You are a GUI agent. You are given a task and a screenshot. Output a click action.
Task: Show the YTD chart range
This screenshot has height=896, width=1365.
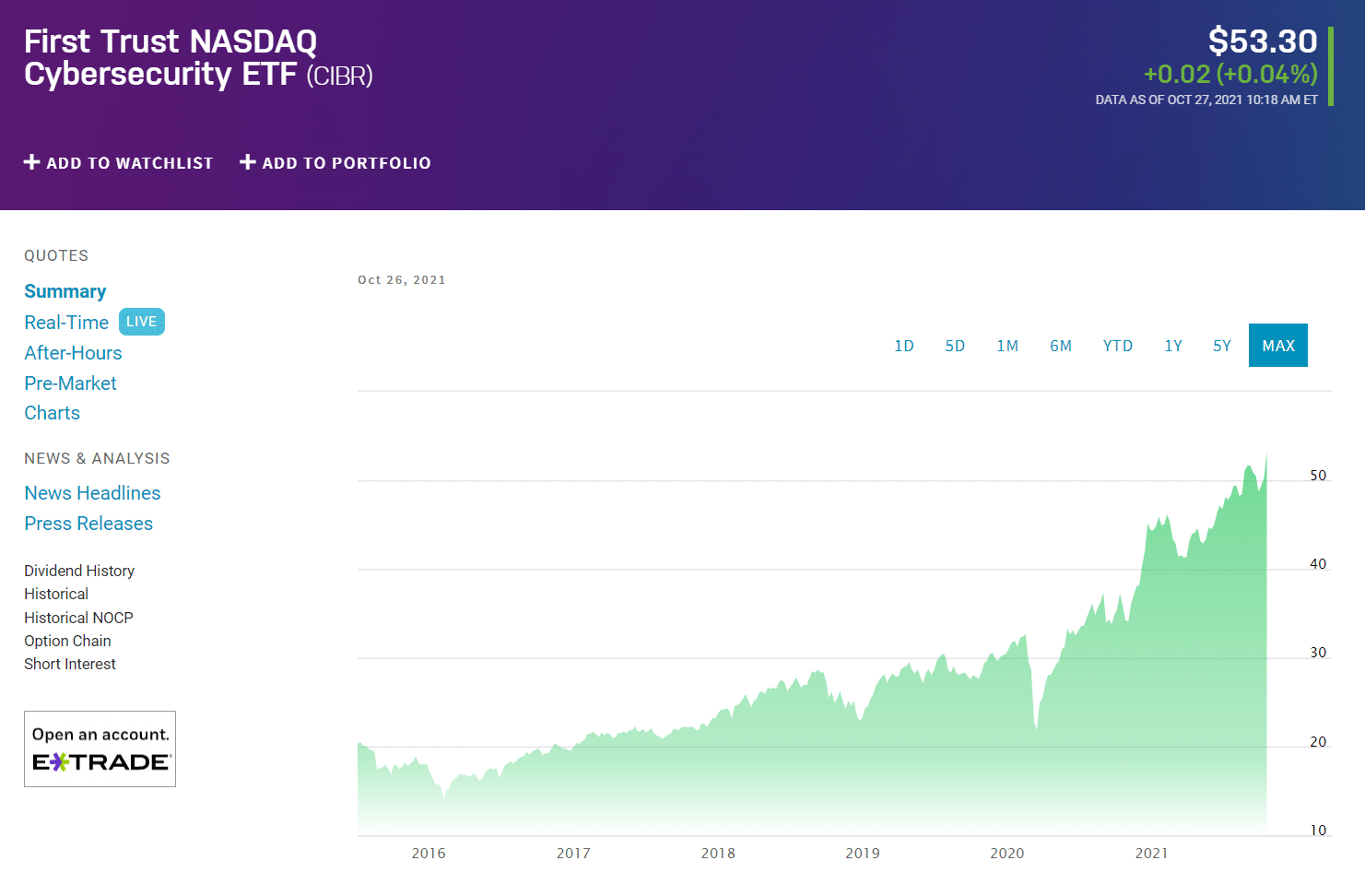tap(1118, 346)
